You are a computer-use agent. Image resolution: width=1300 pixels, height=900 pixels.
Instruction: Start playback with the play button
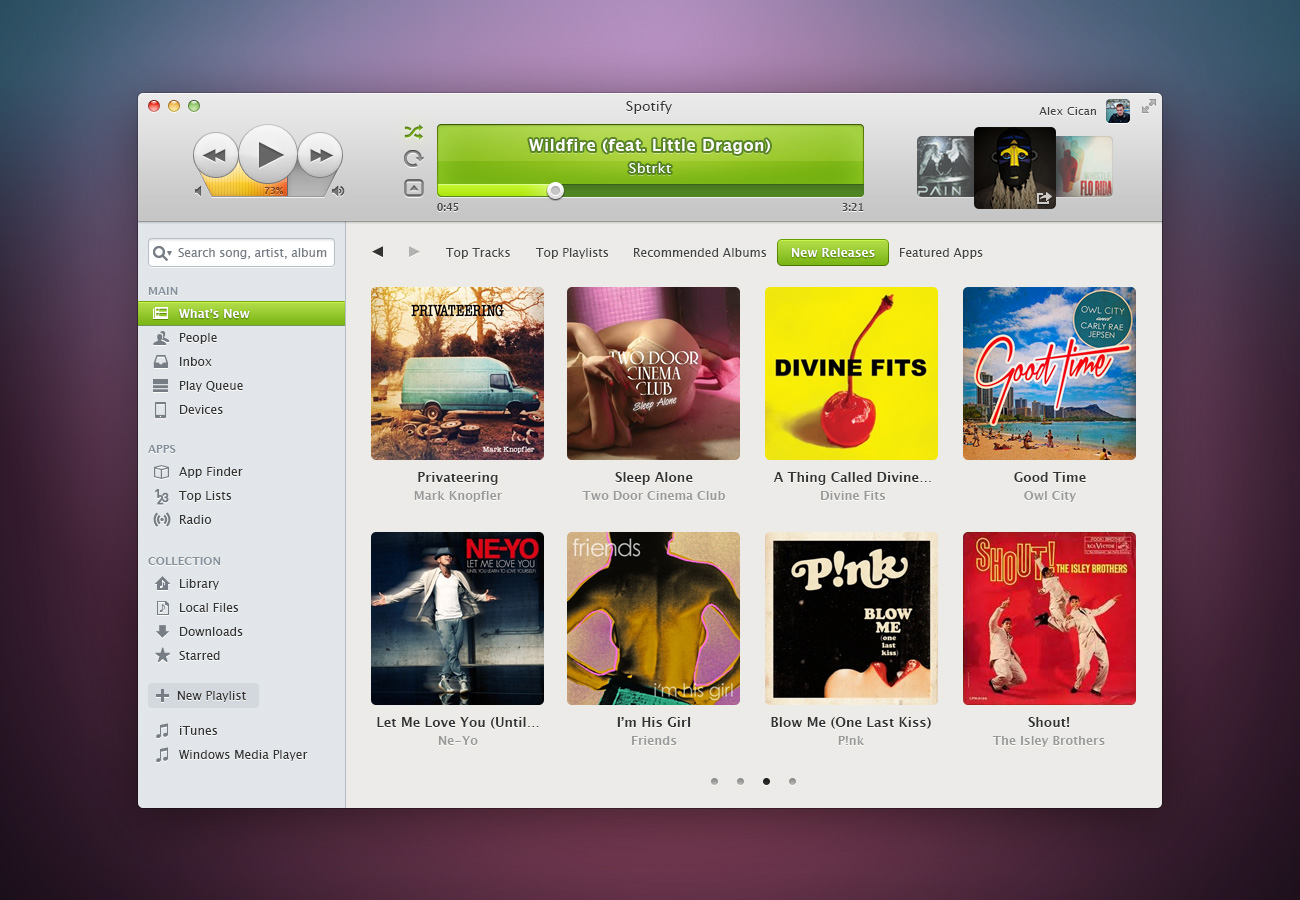click(x=268, y=154)
